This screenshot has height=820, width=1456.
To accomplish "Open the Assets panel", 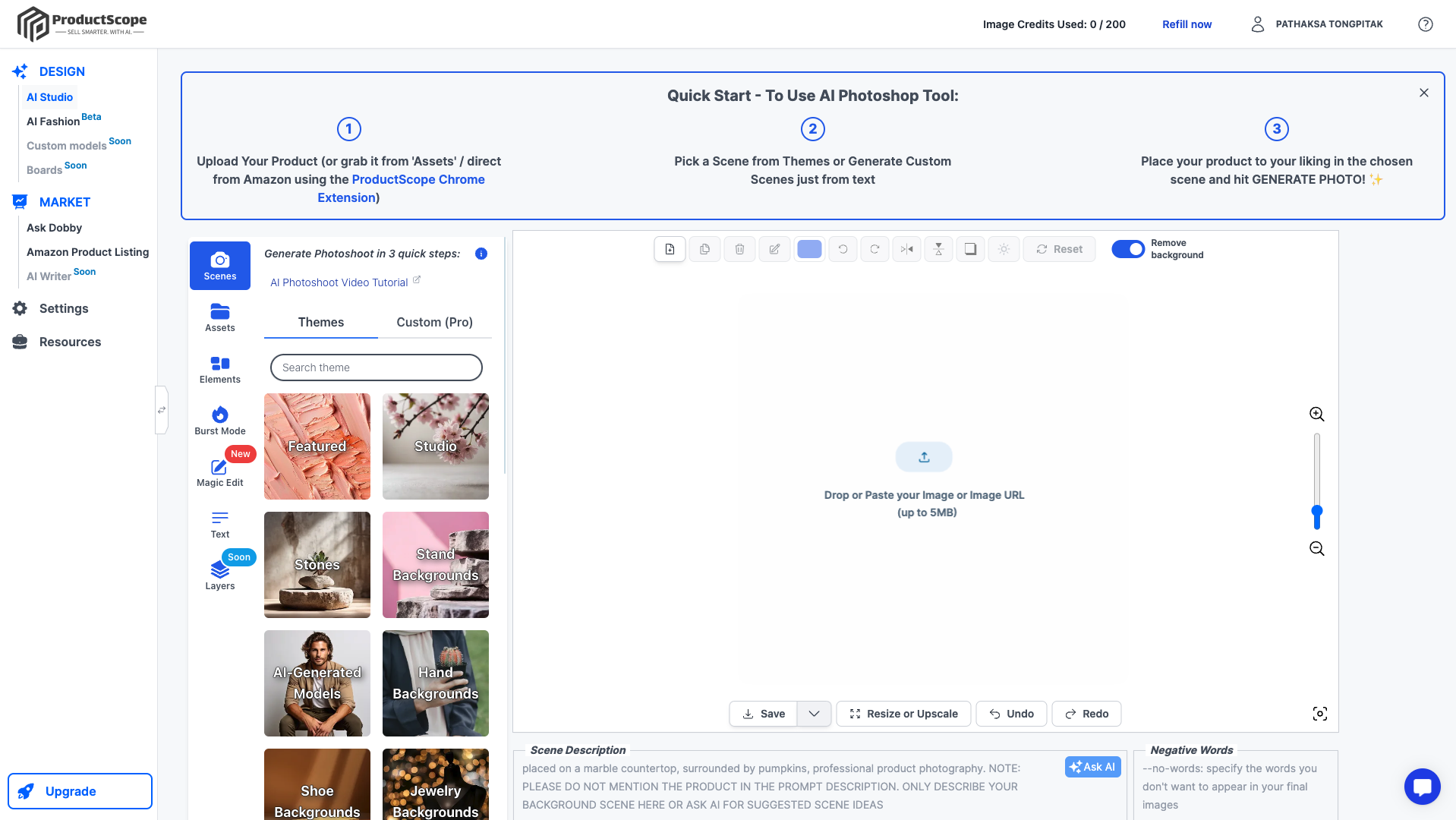I will point(219,317).
